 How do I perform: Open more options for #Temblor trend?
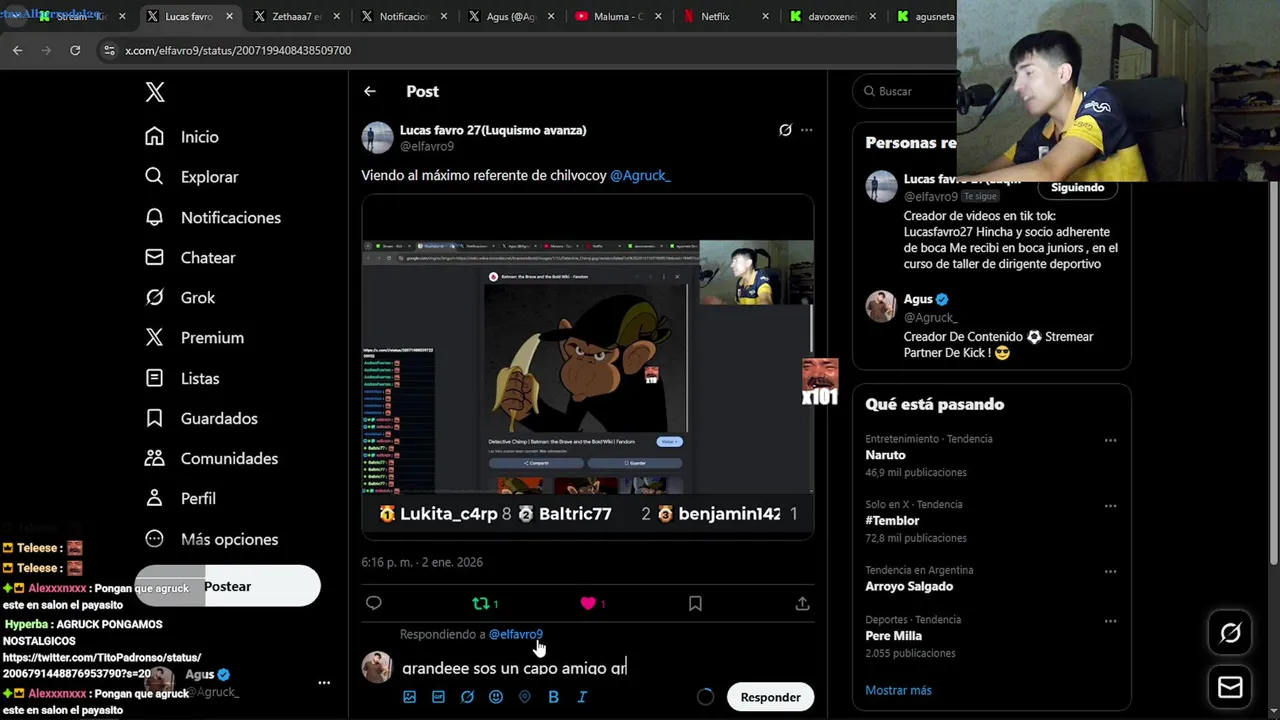[x=1110, y=506]
